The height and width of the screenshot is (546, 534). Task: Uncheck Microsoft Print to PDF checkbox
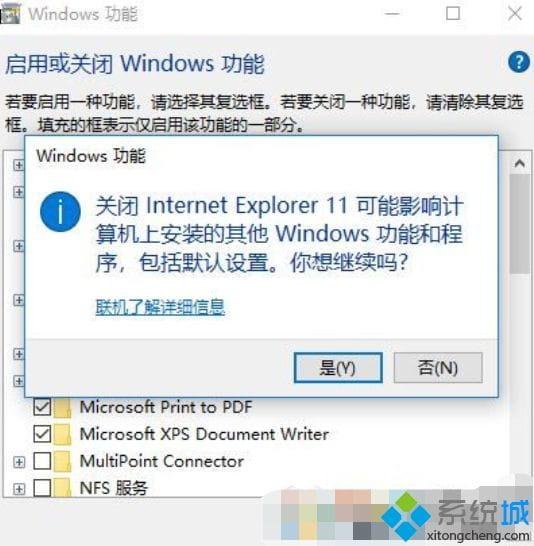coord(42,407)
